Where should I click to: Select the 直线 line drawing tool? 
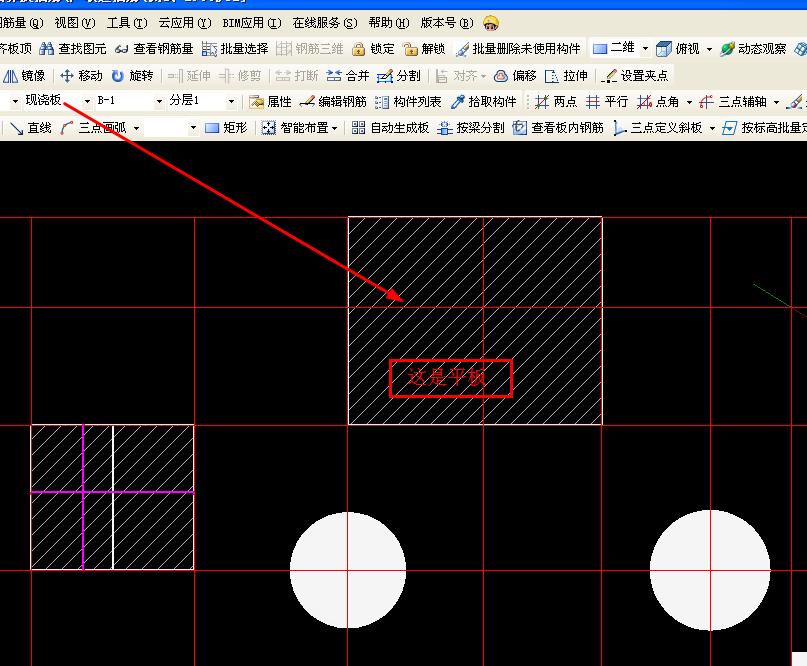point(31,128)
